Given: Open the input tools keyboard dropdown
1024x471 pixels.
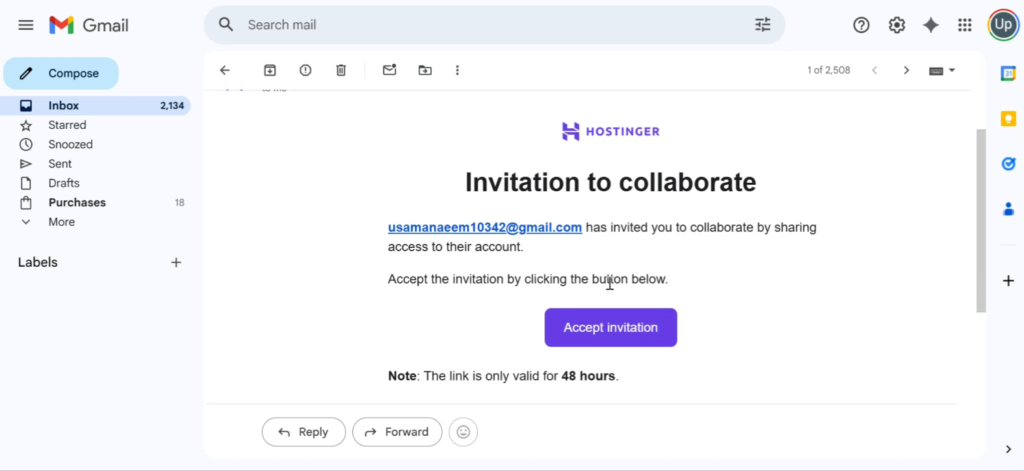Looking at the screenshot, I should point(942,70).
